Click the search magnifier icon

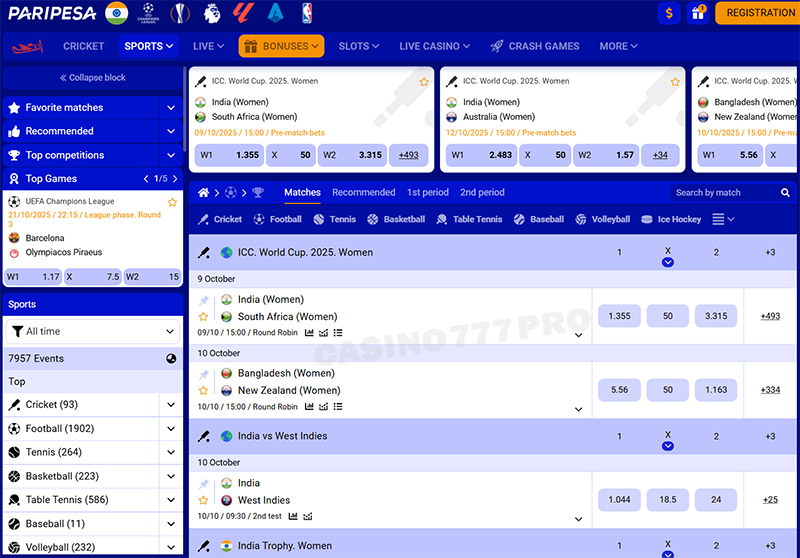pyautogui.click(x=785, y=192)
